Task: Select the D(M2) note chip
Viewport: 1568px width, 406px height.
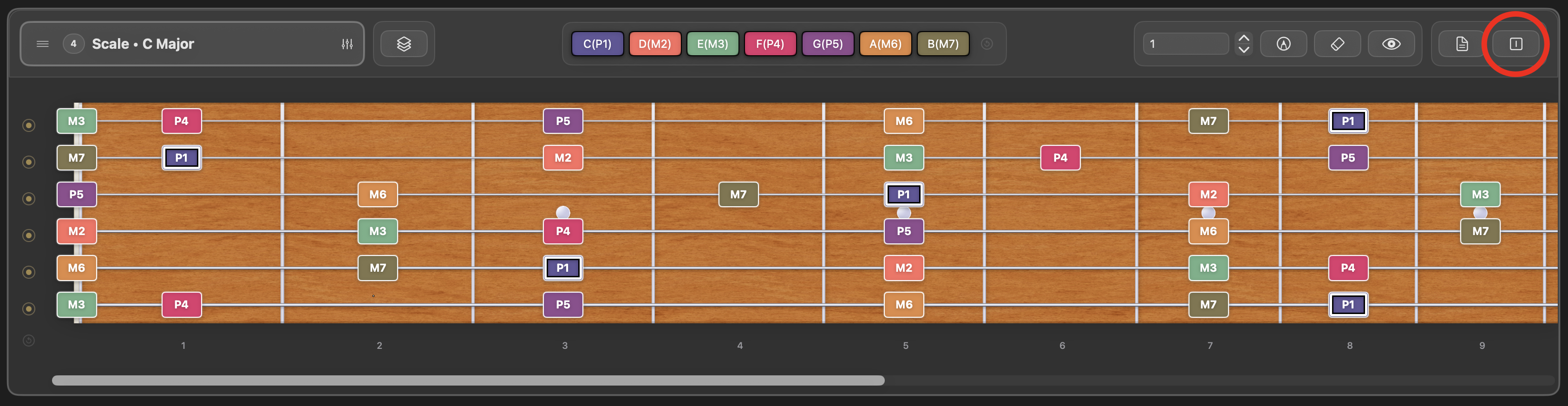Action: [654, 44]
